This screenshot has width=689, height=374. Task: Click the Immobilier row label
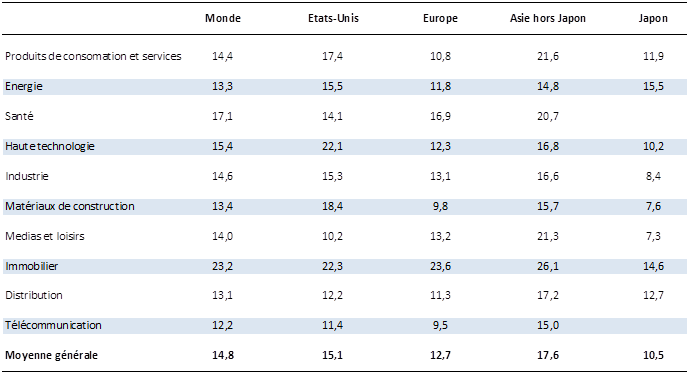(x=32, y=266)
